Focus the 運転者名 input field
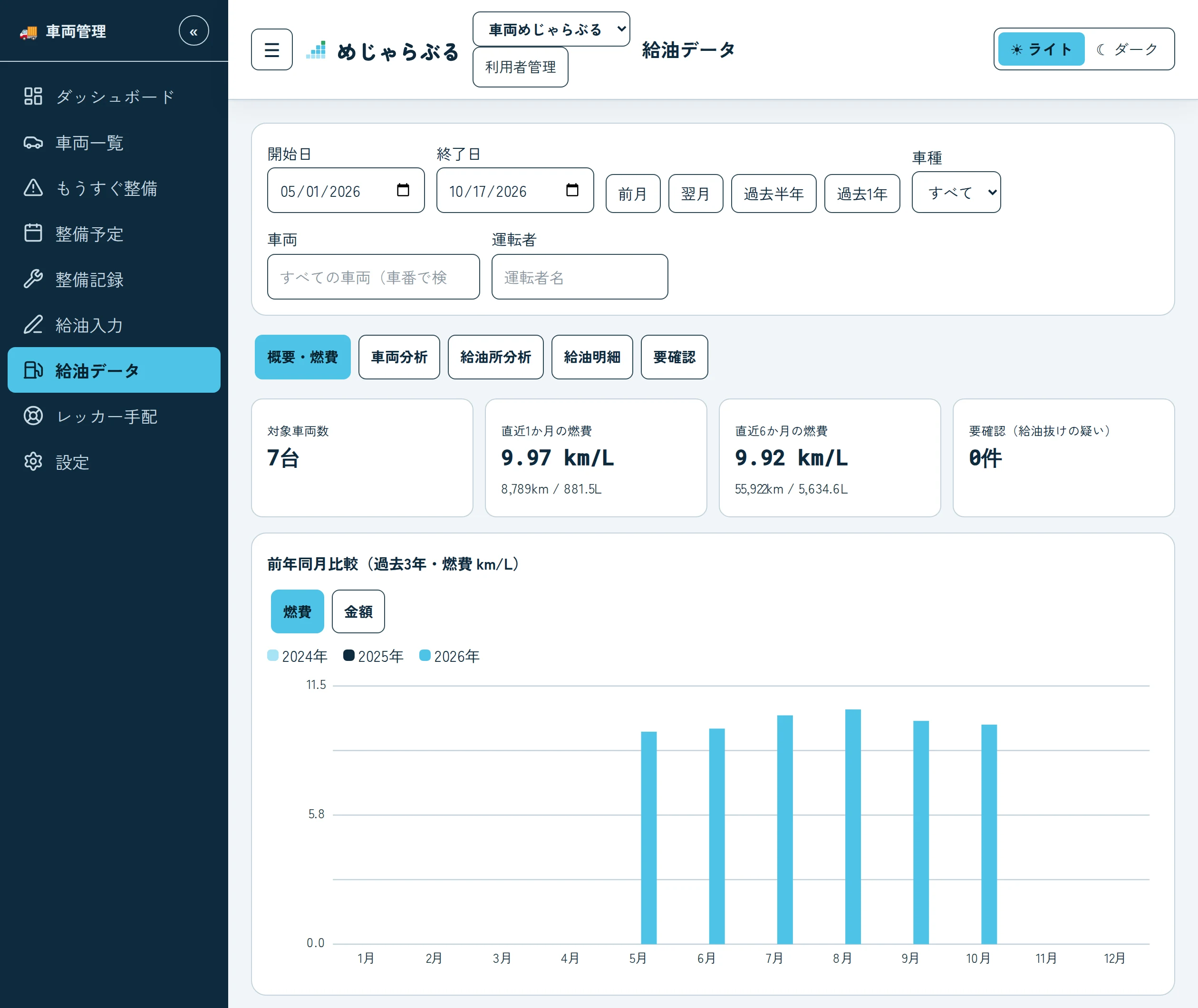 [580, 277]
